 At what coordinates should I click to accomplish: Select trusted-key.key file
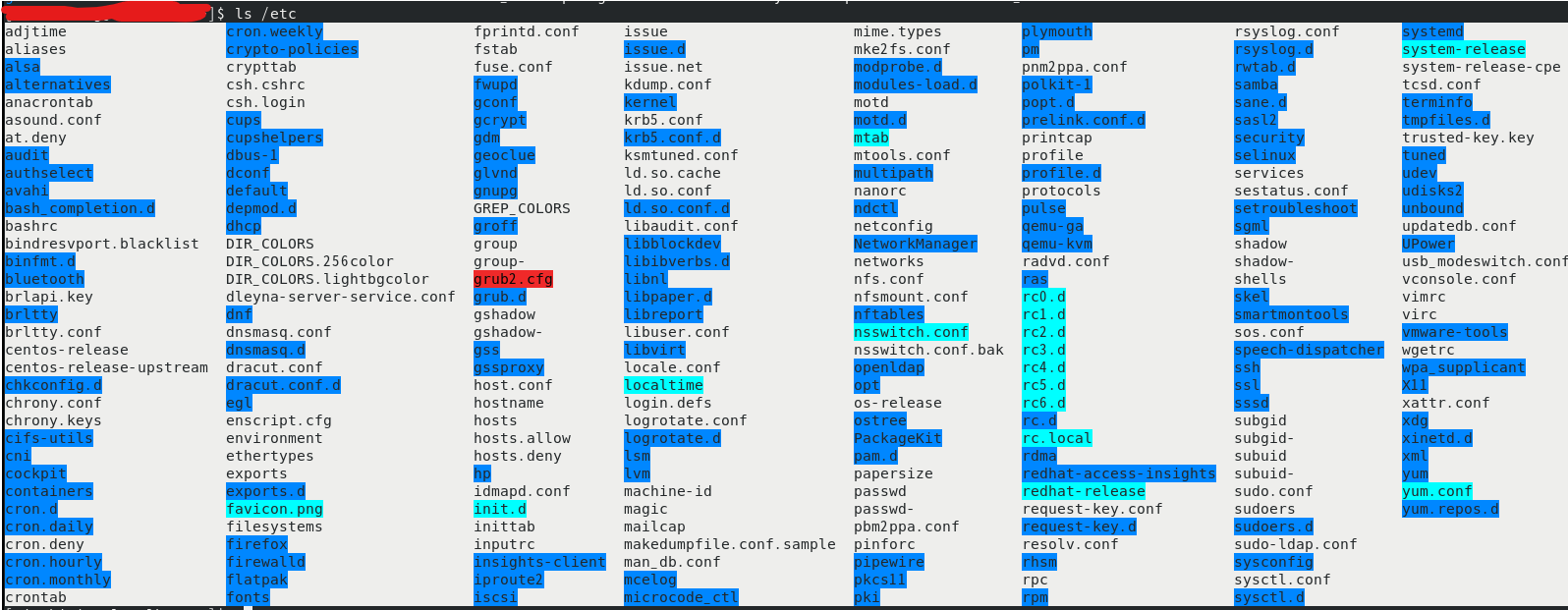(x=1468, y=138)
